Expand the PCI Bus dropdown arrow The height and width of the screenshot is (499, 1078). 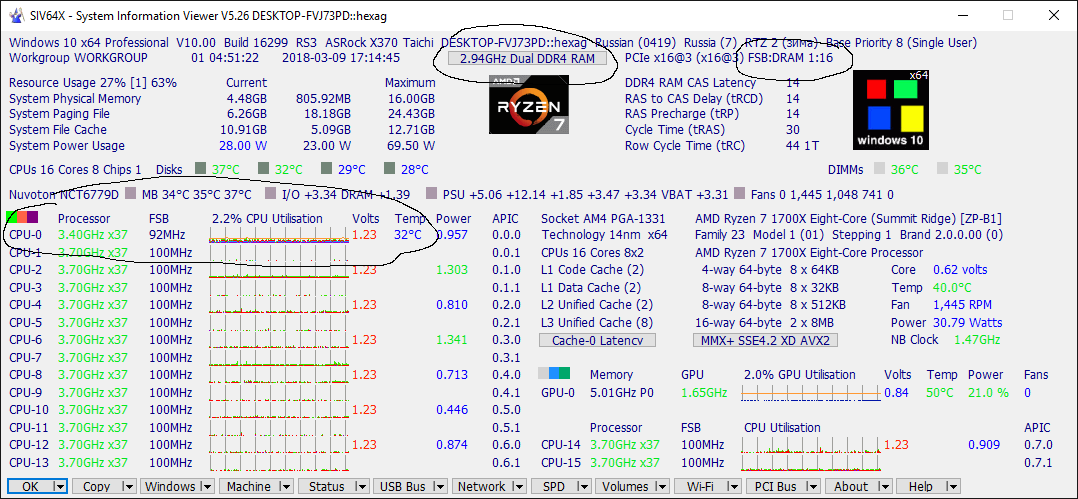coord(812,487)
